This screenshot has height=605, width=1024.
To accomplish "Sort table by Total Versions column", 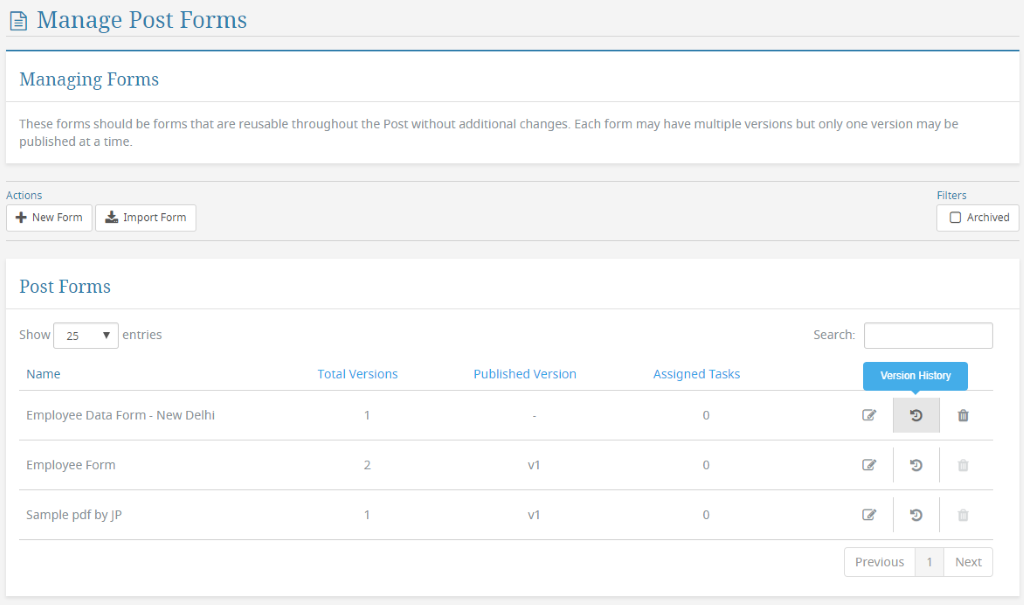I will pos(357,374).
